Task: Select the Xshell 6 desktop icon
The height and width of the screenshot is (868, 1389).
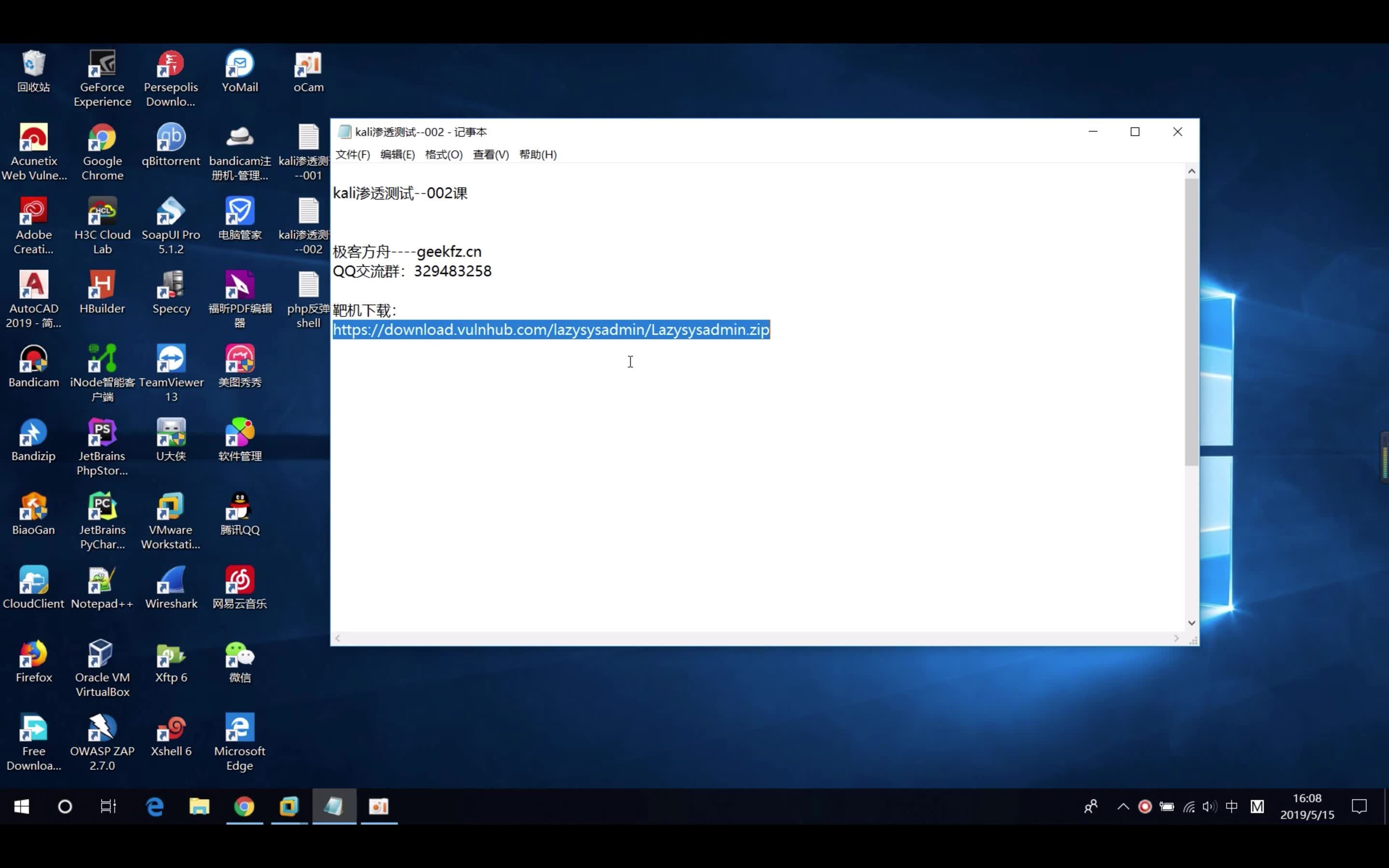Action: [170, 735]
